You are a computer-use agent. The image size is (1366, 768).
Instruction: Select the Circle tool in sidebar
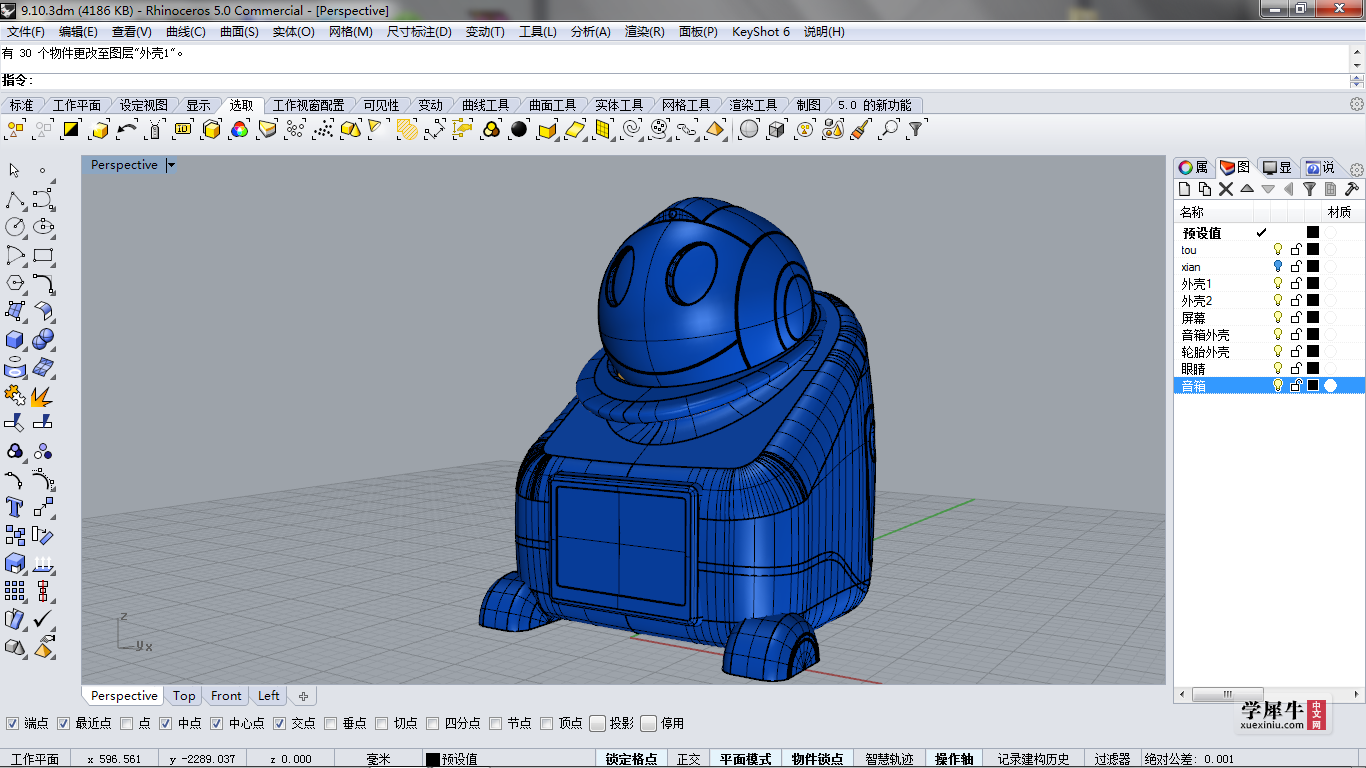15,227
